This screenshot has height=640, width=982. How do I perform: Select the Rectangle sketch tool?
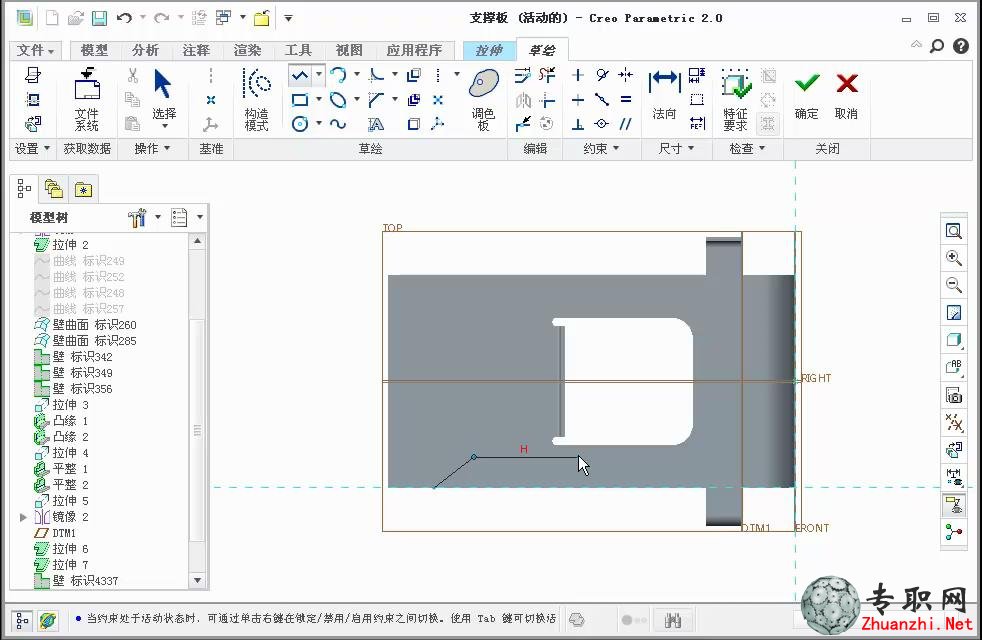300,100
